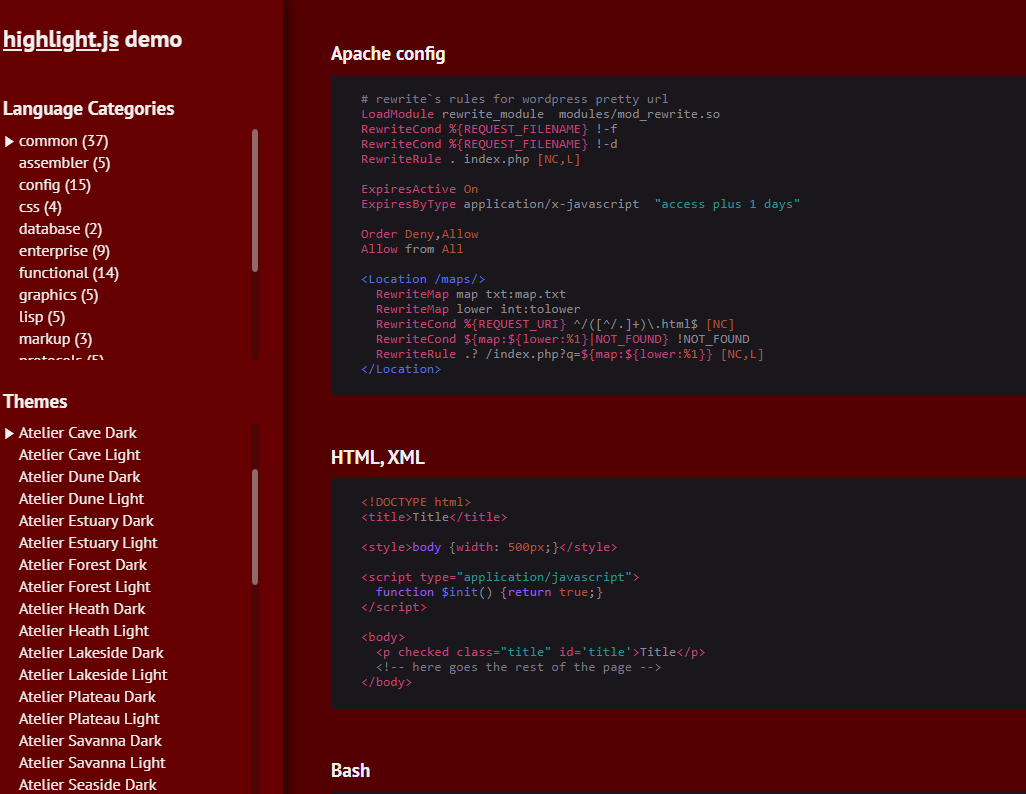Switch to Atelier Dune Light theme
Viewport: 1026px width, 794px height.
[x=81, y=499]
